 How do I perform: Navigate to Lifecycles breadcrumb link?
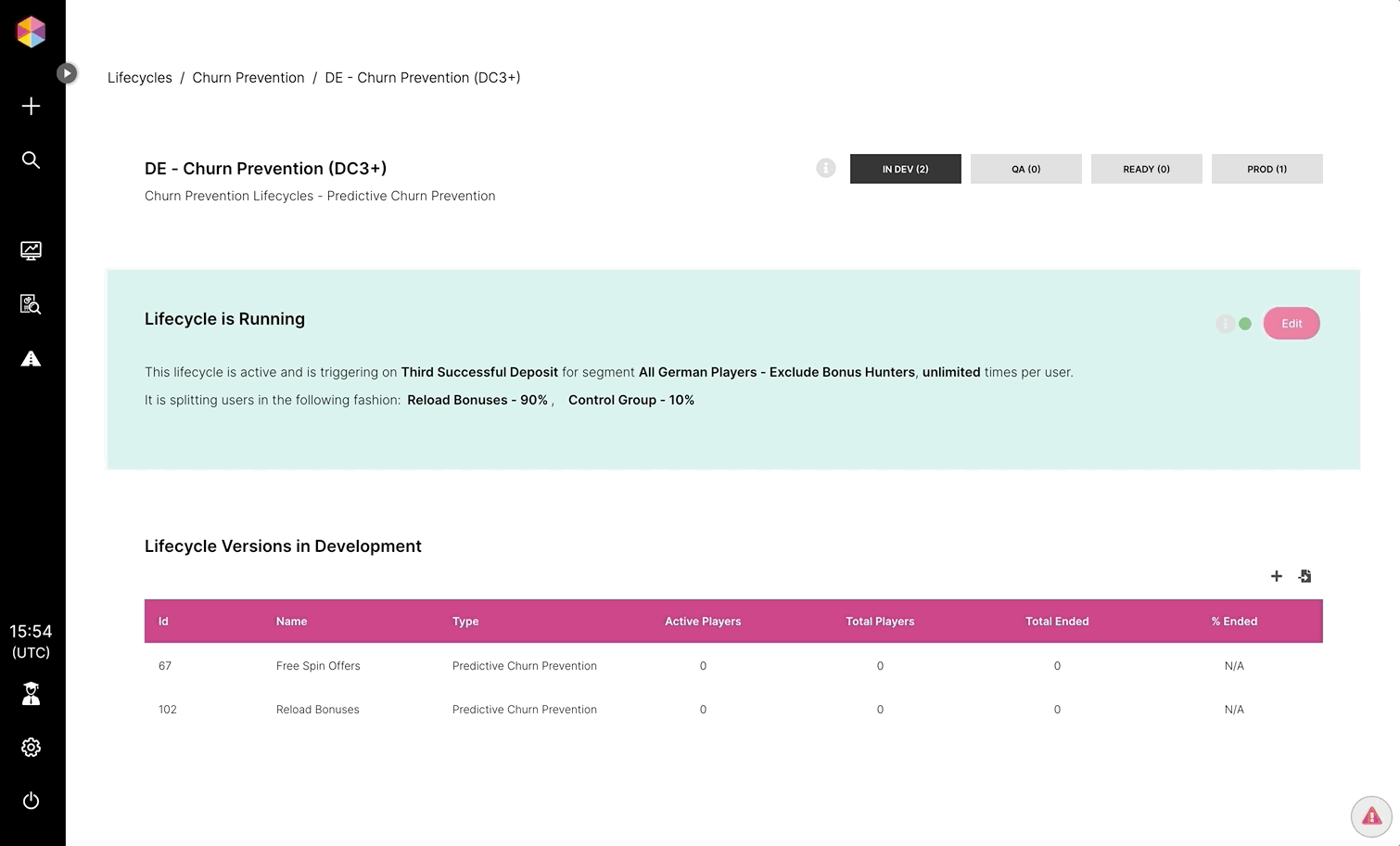pyautogui.click(x=139, y=78)
